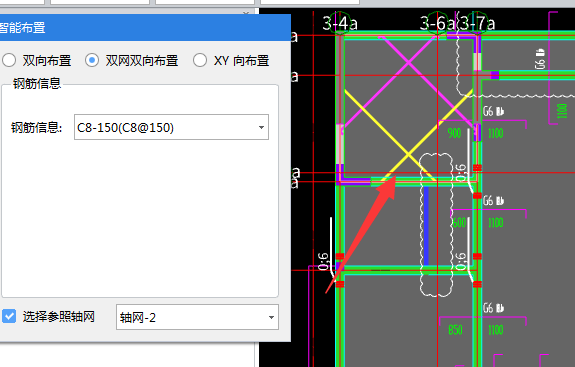Image resolution: width=575 pixels, height=367 pixels.
Task: Open the 钢筋信息 dropdown arrow
Action: (261, 128)
